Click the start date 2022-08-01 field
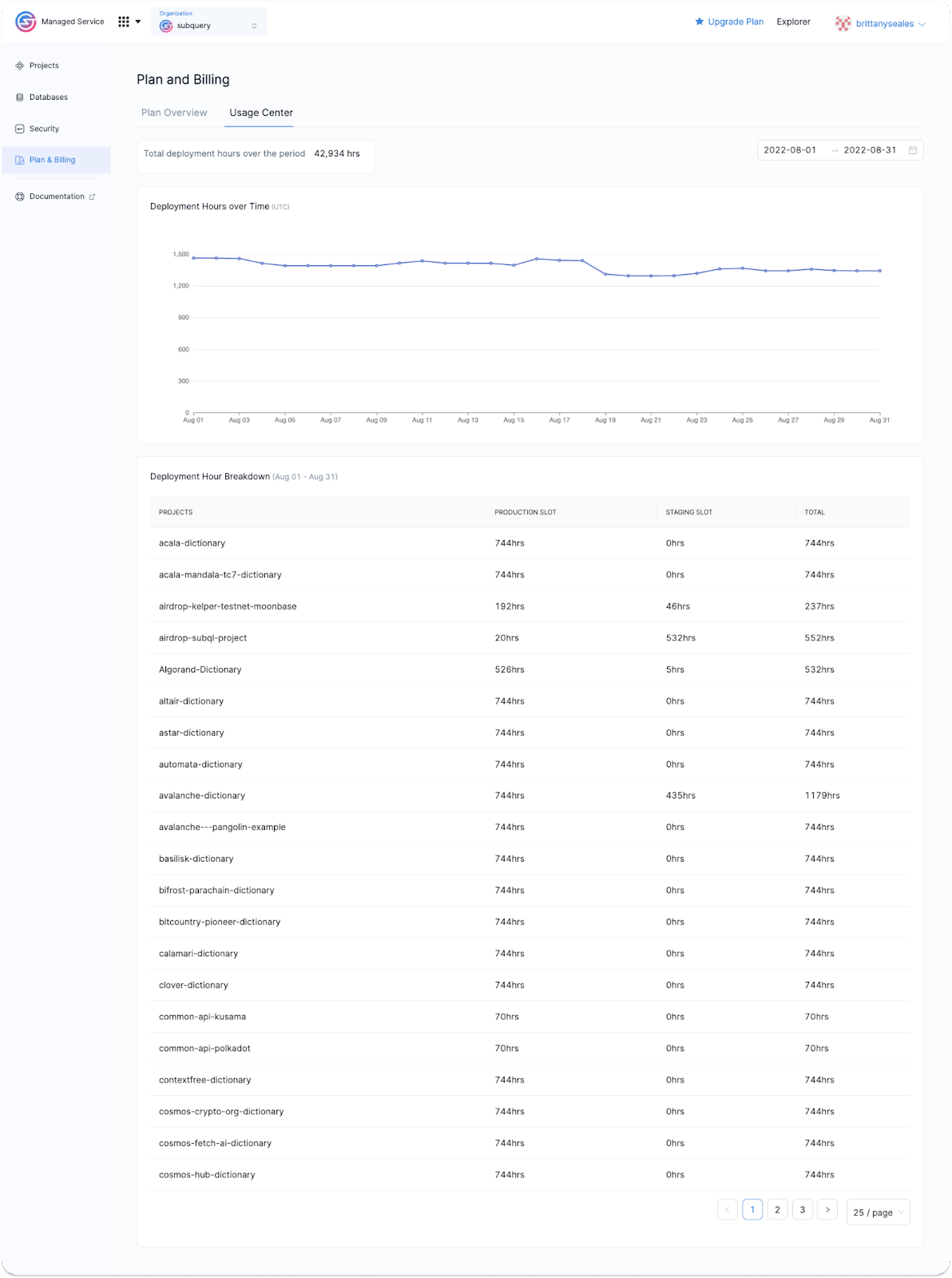952x1278 pixels. coord(790,150)
